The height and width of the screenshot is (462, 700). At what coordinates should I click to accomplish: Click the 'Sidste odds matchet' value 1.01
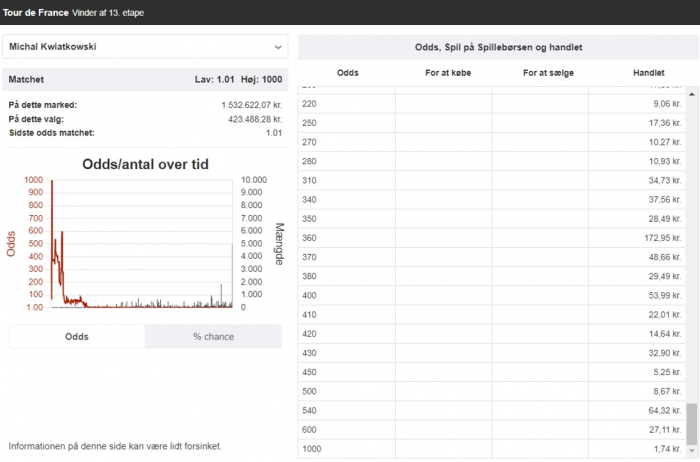coord(273,132)
